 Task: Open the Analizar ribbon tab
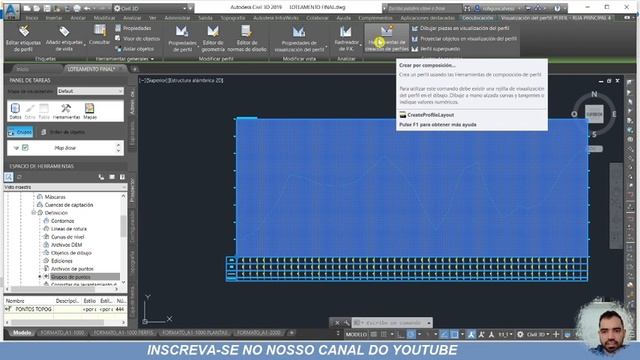click(132, 18)
